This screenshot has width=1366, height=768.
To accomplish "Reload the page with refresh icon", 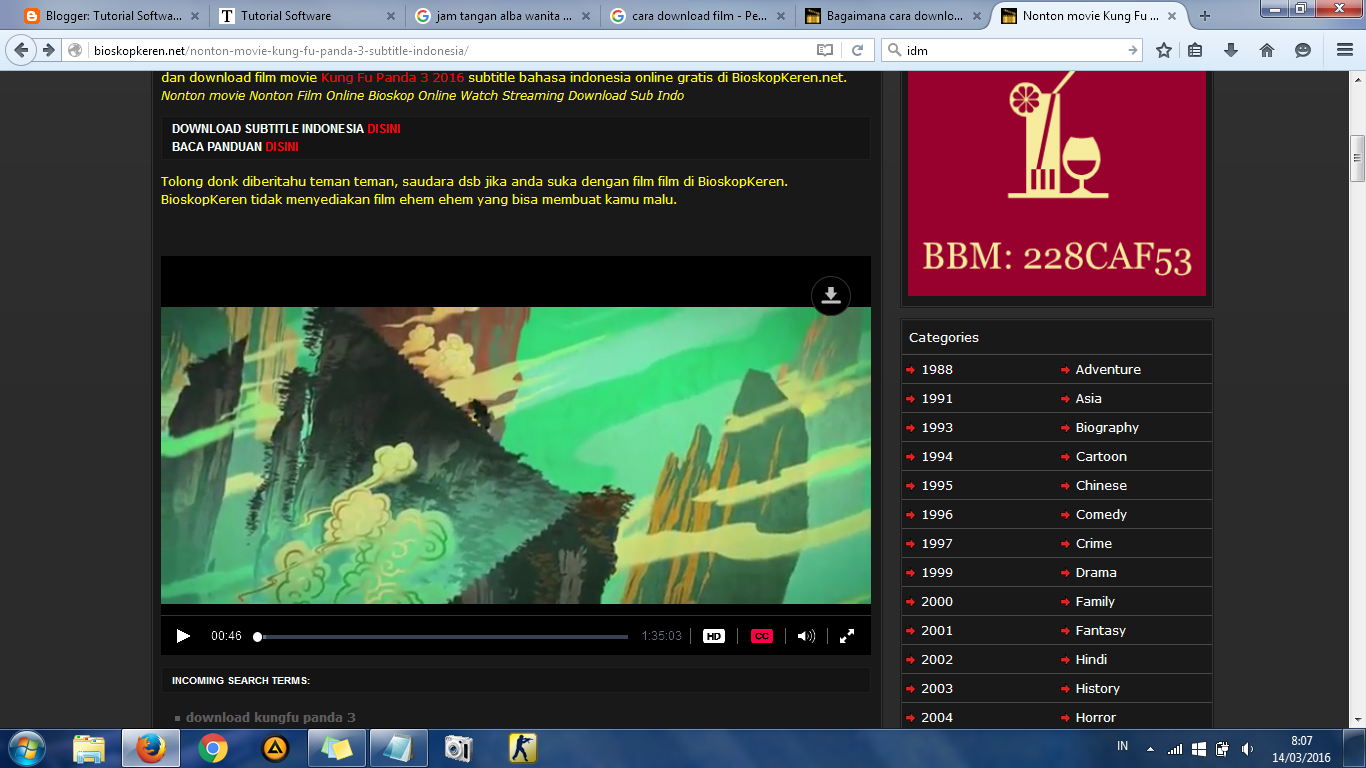I will click(857, 50).
